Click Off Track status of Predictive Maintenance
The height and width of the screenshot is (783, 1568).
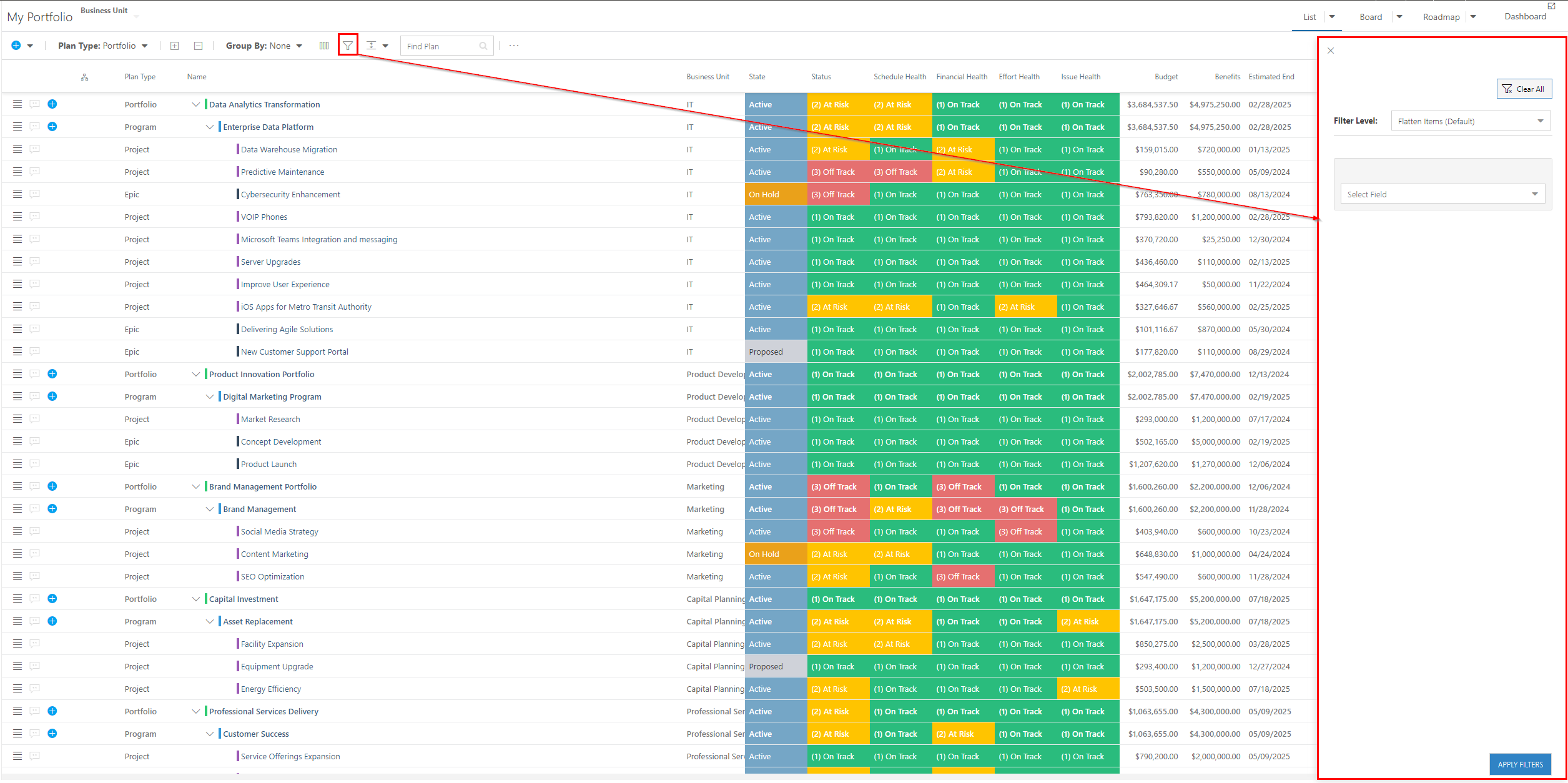[x=838, y=172]
